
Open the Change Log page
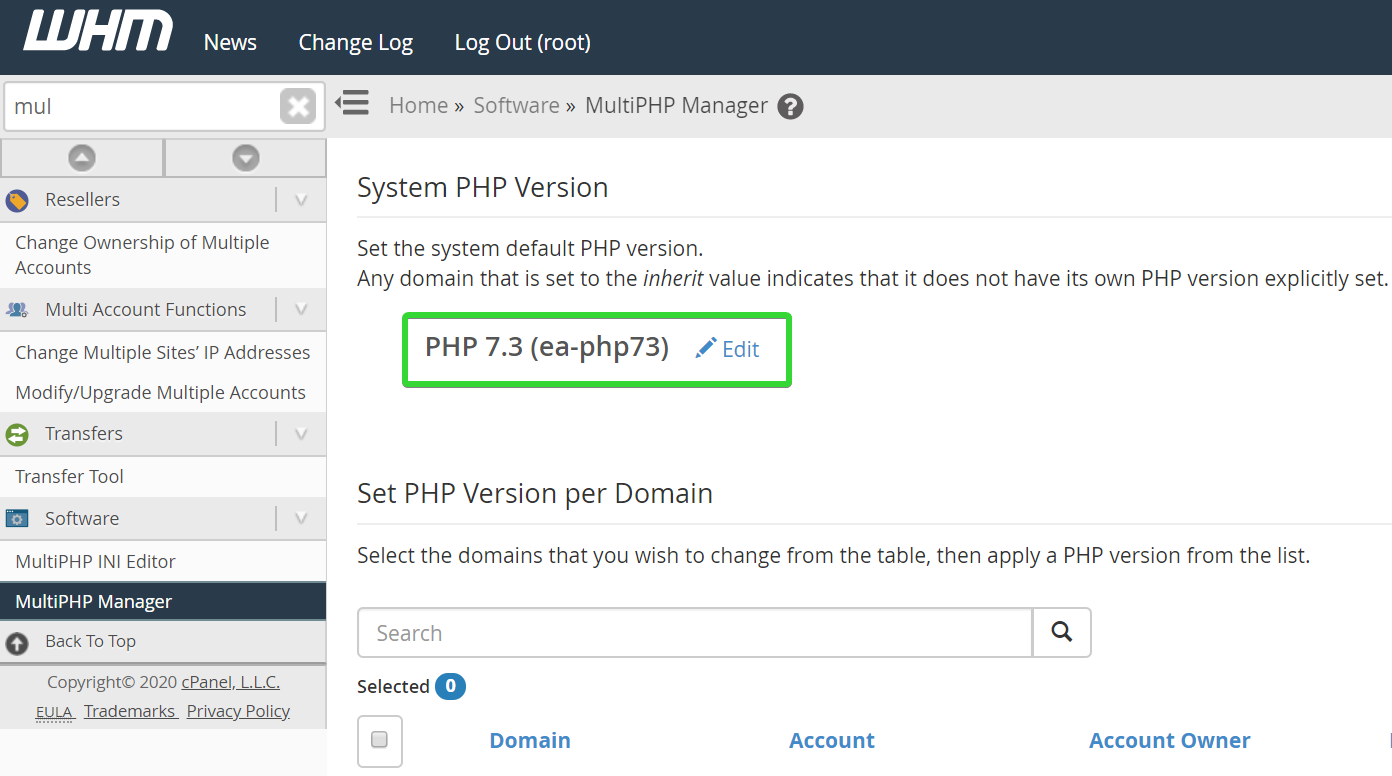click(x=355, y=42)
